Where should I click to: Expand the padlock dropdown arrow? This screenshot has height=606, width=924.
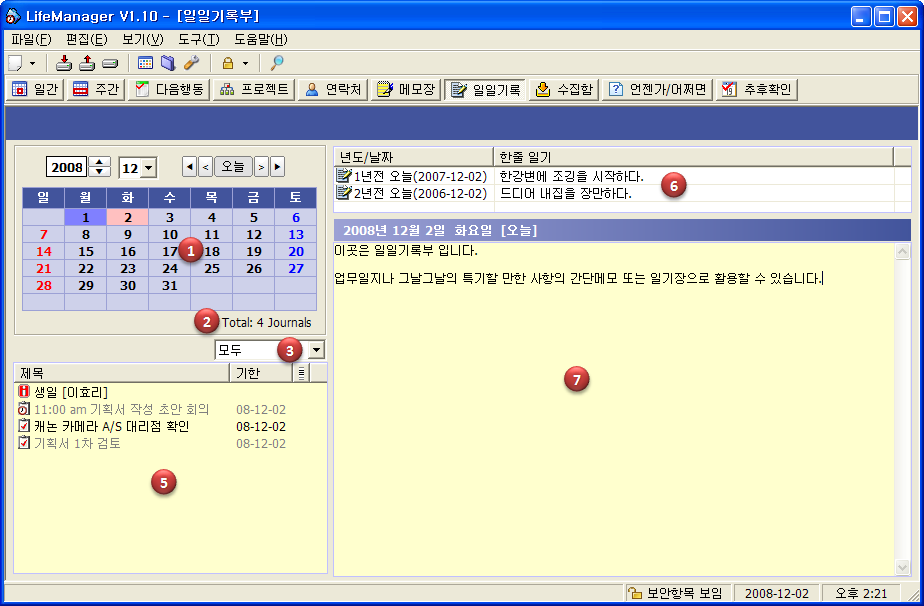coord(246,63)
